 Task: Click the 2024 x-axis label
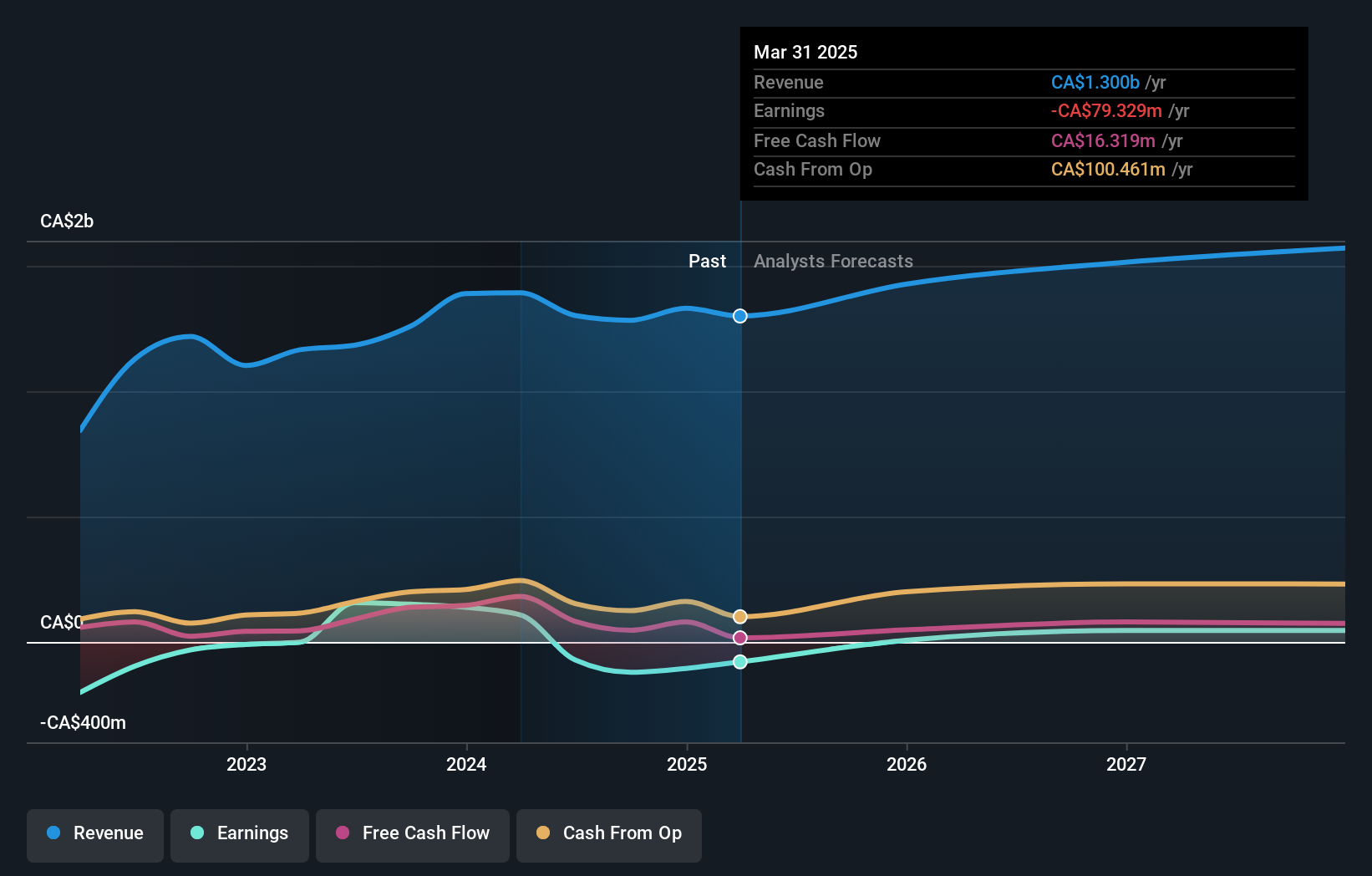tap(466, 764)
